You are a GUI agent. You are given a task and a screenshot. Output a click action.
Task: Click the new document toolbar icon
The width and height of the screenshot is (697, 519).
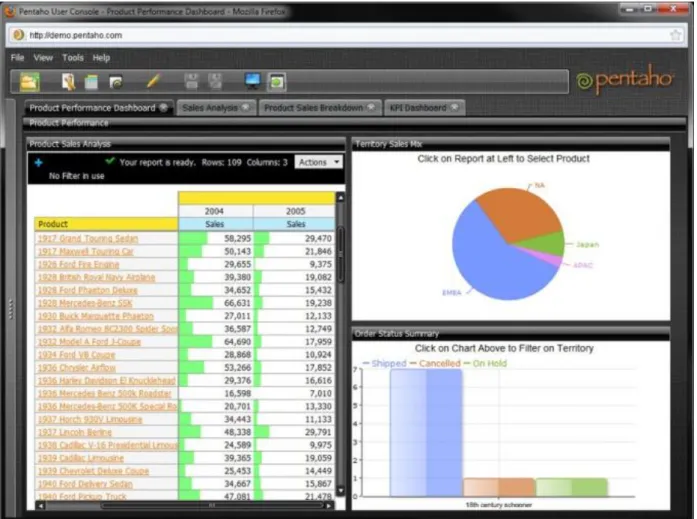click(68, 82)
